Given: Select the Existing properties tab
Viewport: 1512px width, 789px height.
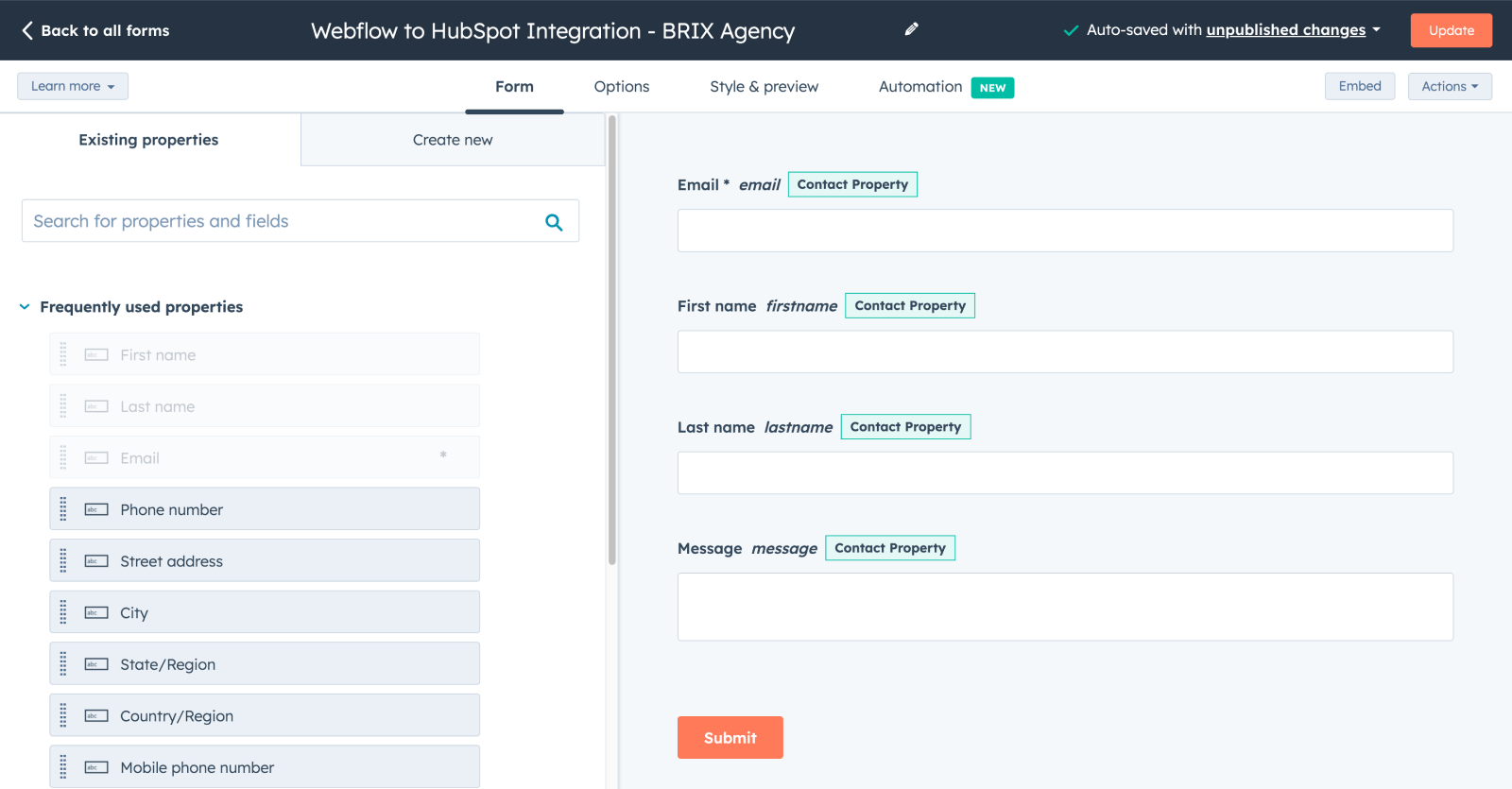Looking at the screenshot, I should pos(149,140).
